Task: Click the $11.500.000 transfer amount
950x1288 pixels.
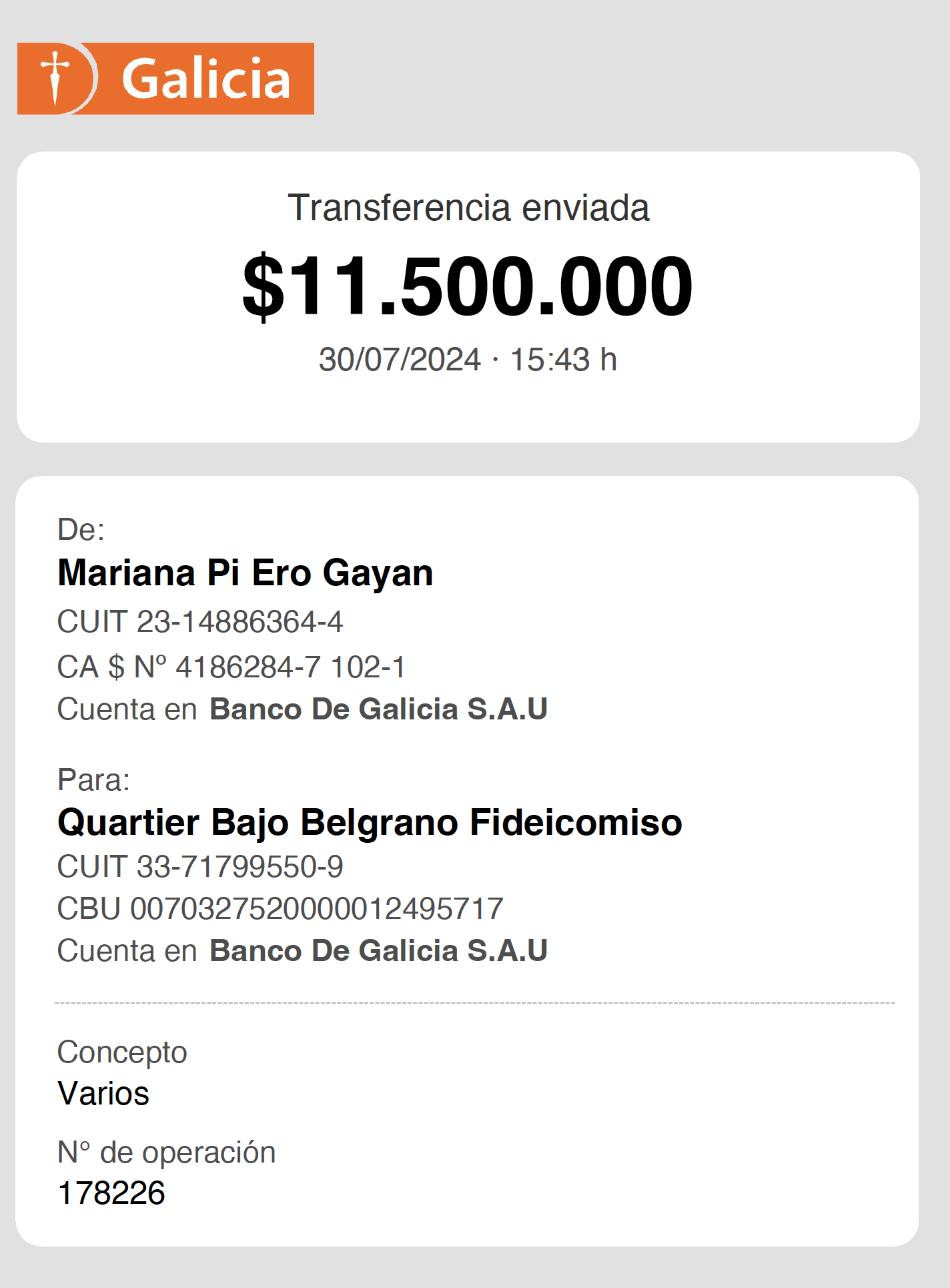Action: point(468,286)
